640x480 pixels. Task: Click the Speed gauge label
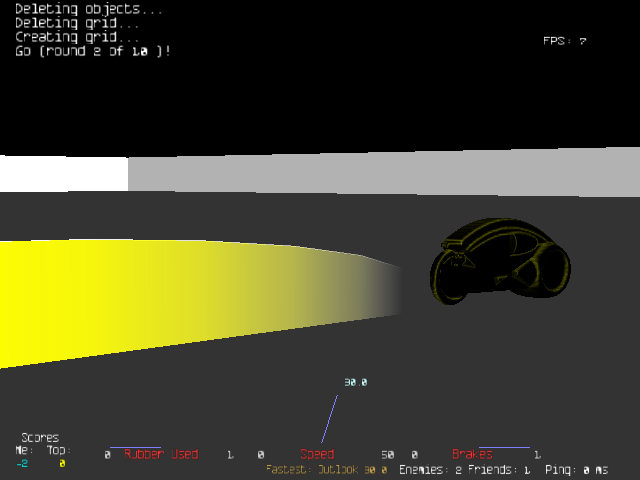coord(317,455)
